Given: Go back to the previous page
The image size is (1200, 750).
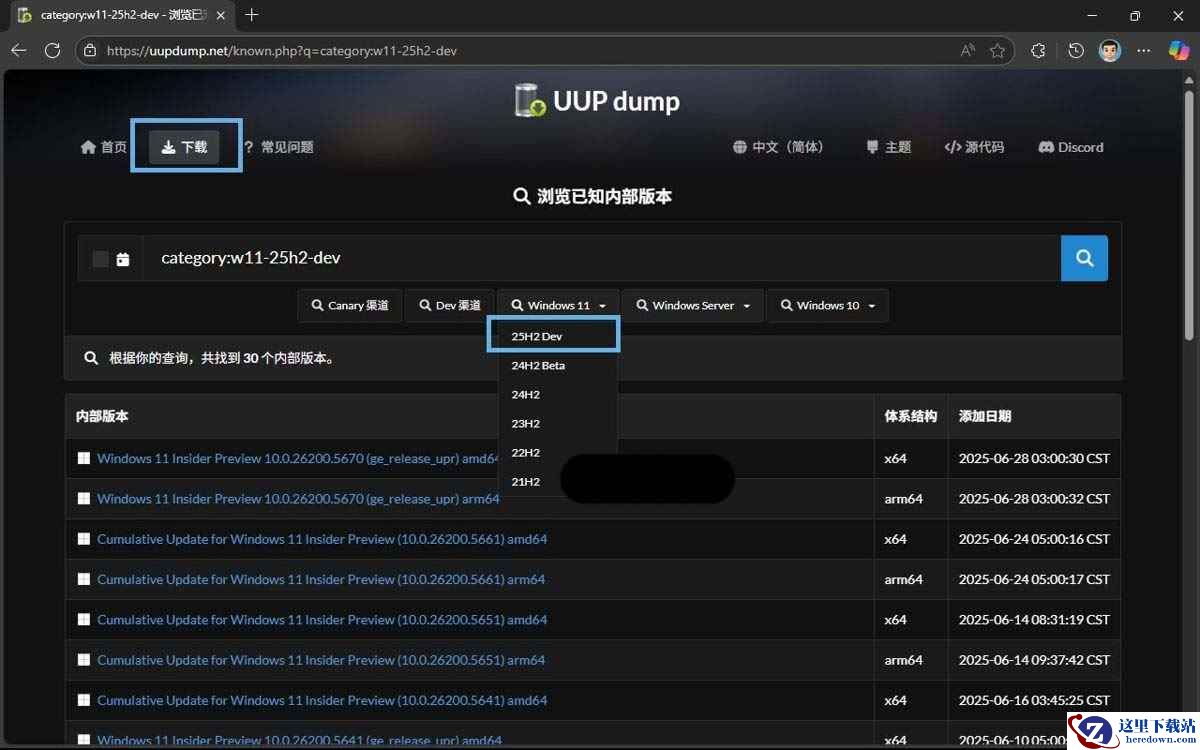Looking at the screenshot, I should point(19,50).
